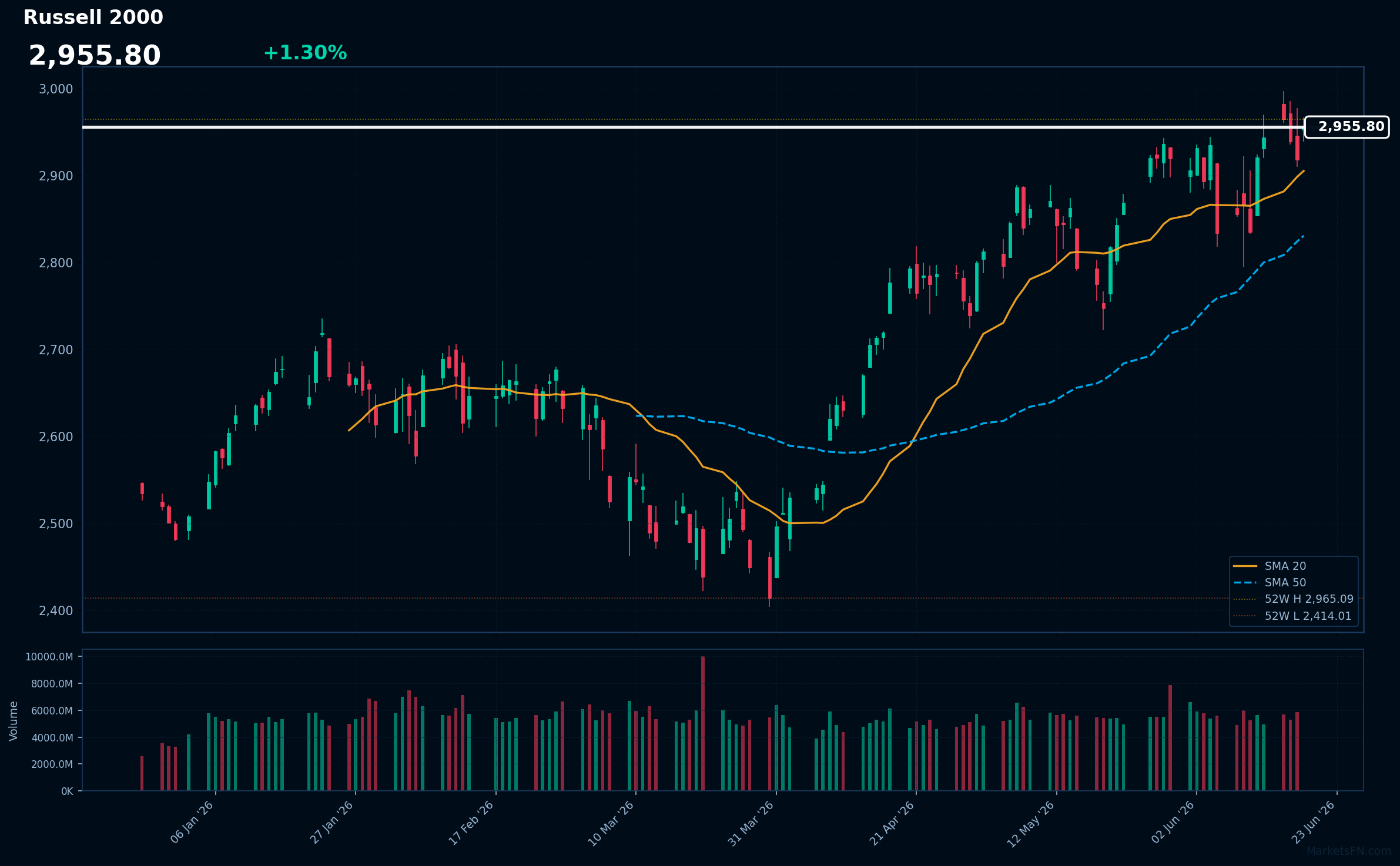Click the tallest red volume bar
The height and width of the screenshot is (866, 1400).
(x=703, y=724)
